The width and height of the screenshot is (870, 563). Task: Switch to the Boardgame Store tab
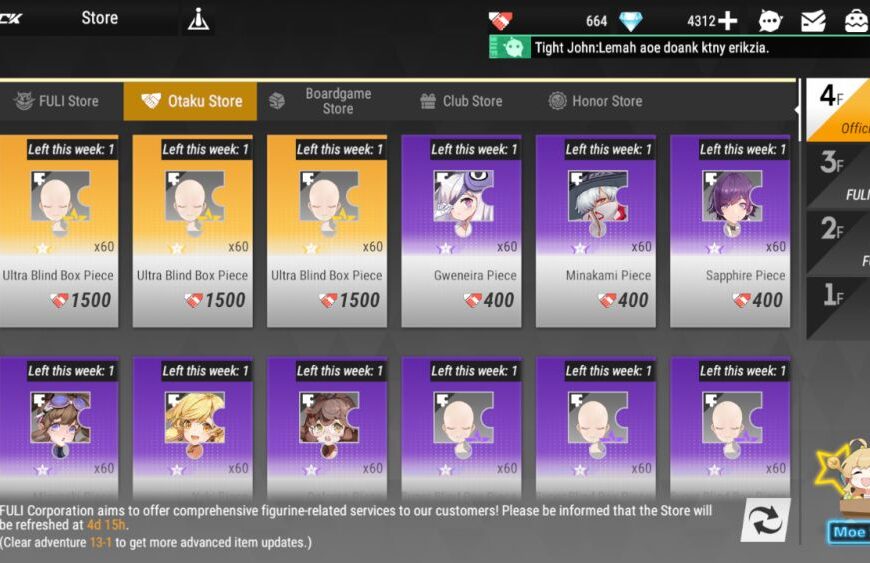(322, 101)
